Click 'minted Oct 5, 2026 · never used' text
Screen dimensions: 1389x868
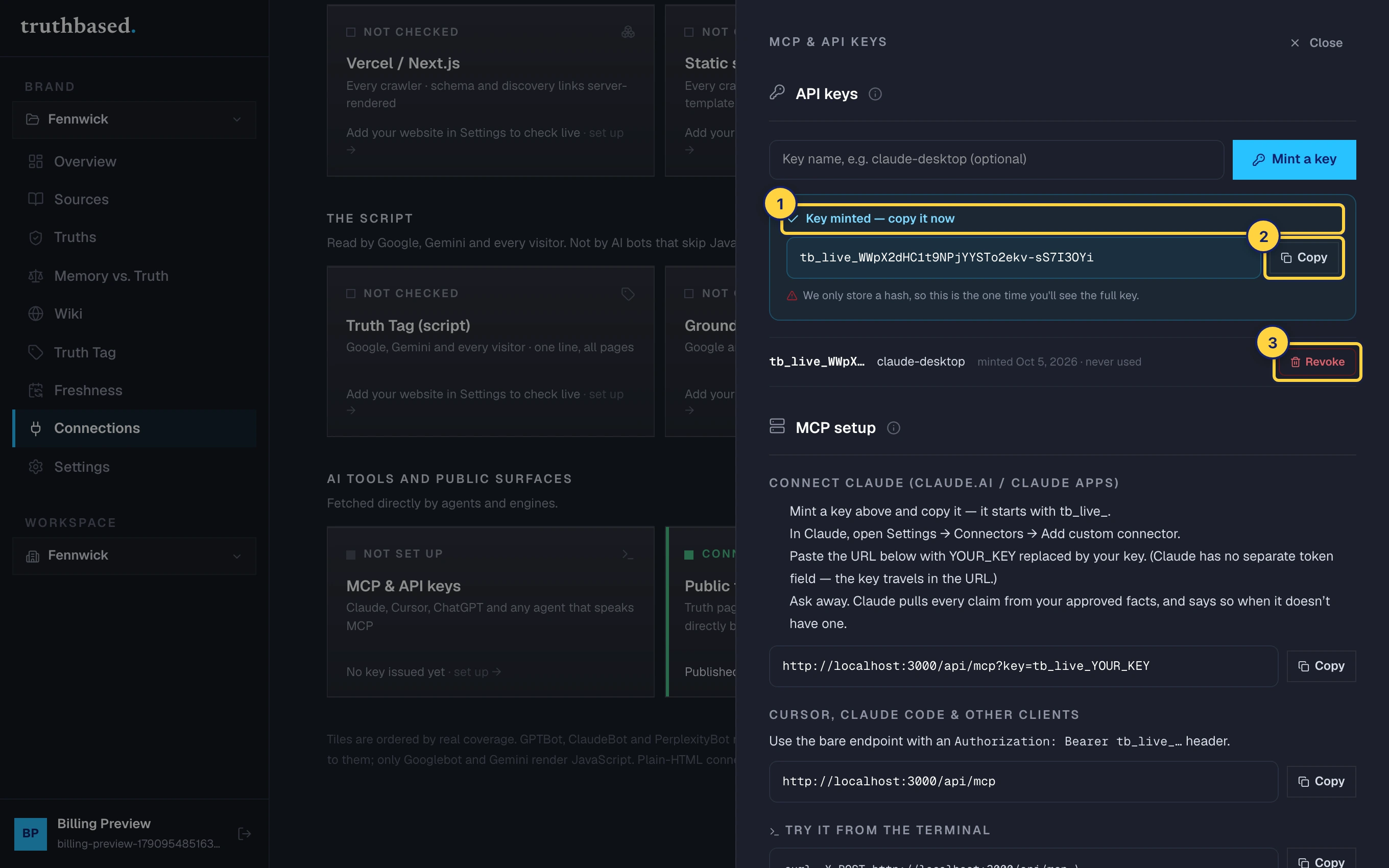pos(1059,362)
